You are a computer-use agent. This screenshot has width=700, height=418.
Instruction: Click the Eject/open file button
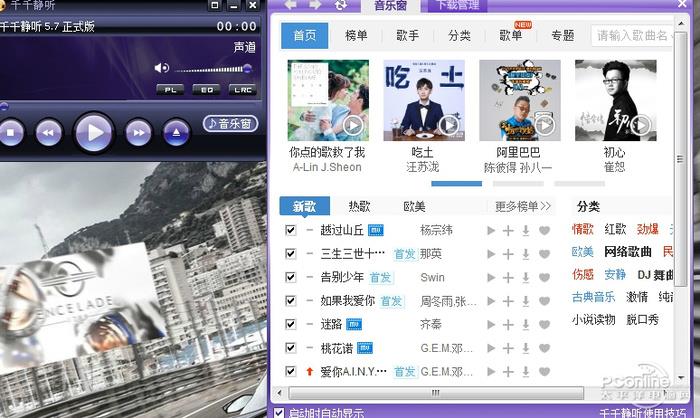[x=176, y=131]
